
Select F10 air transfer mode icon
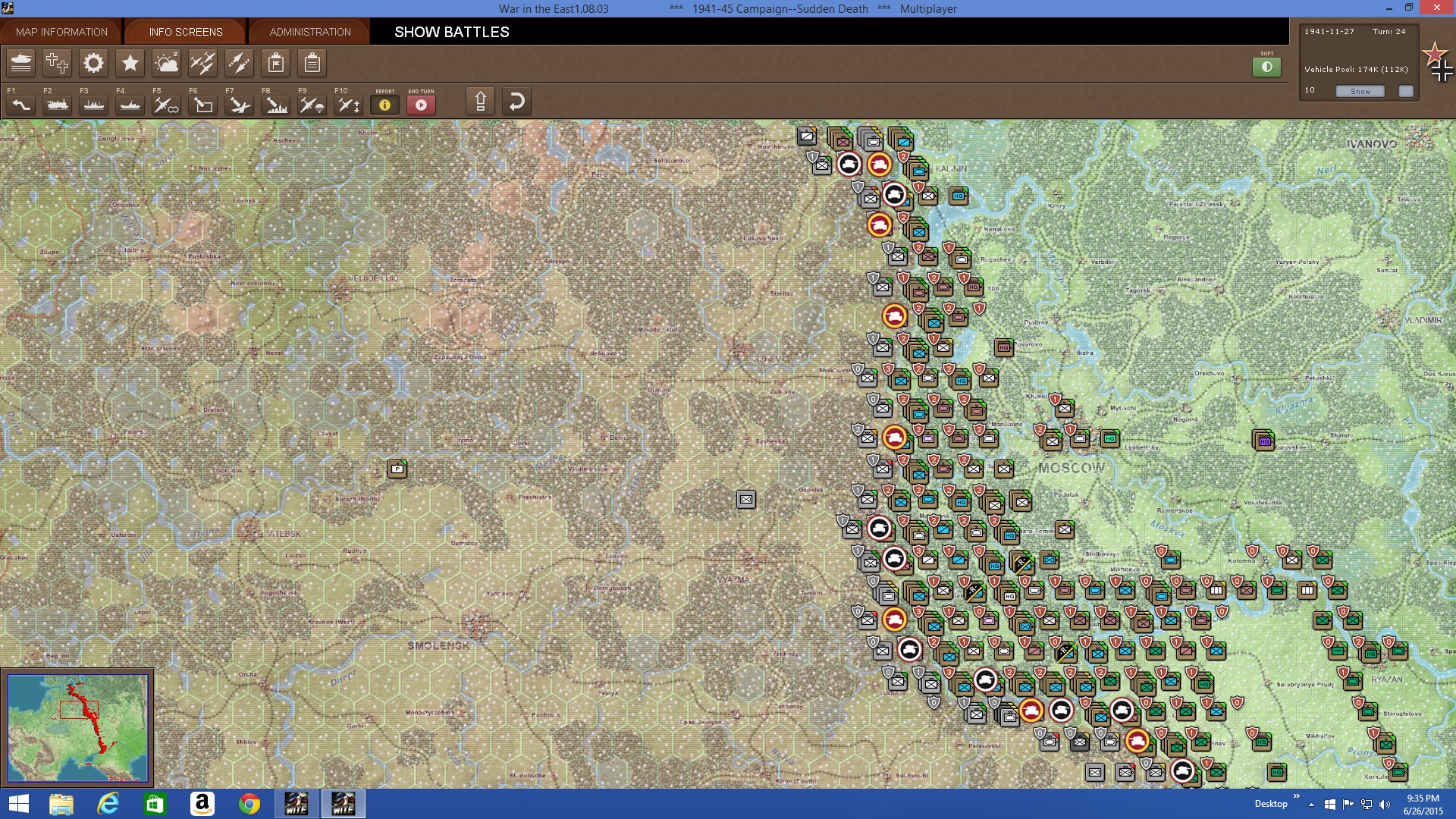(x=349, y=105)
